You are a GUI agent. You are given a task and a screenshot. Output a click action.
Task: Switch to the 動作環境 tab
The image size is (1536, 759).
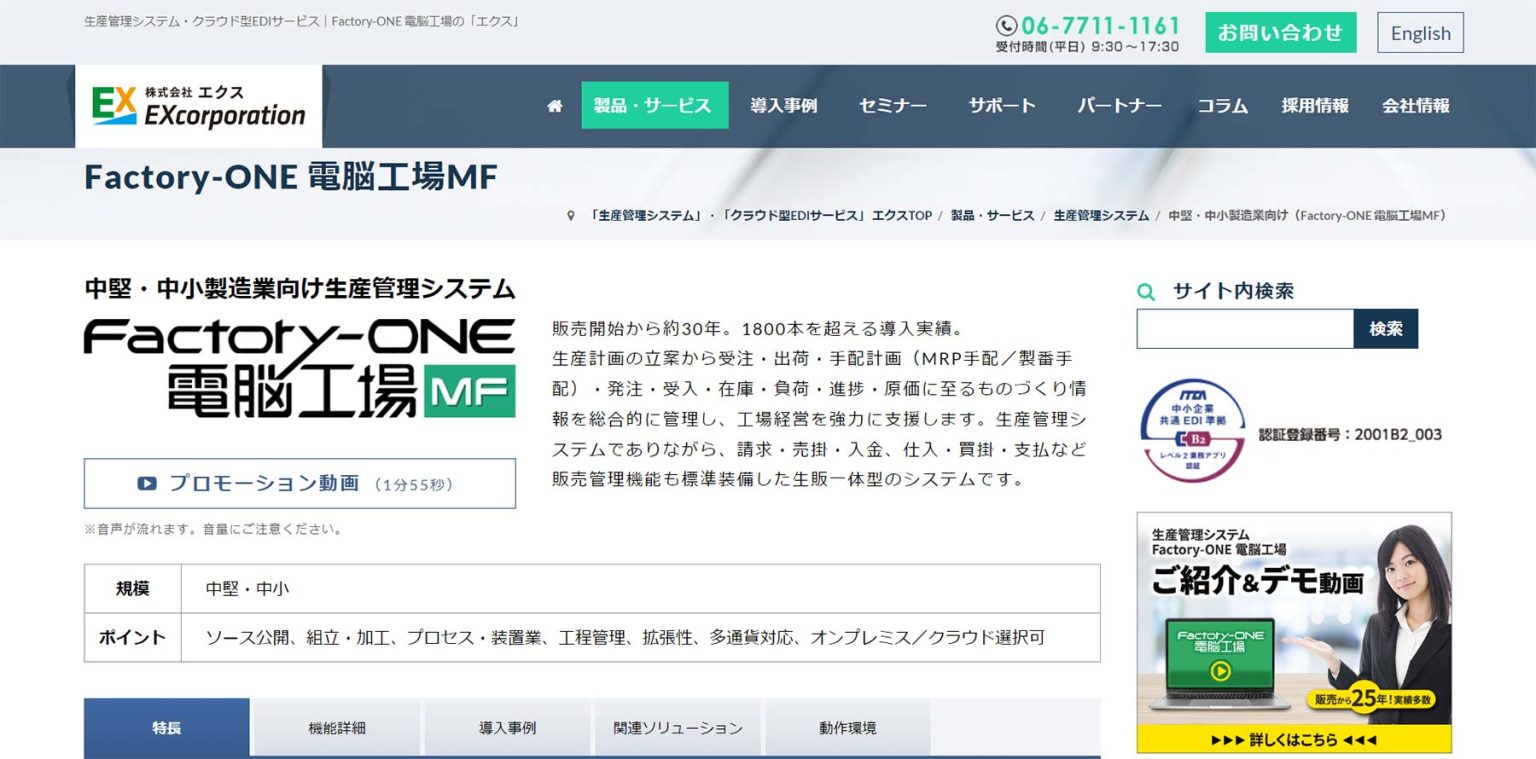848,728
